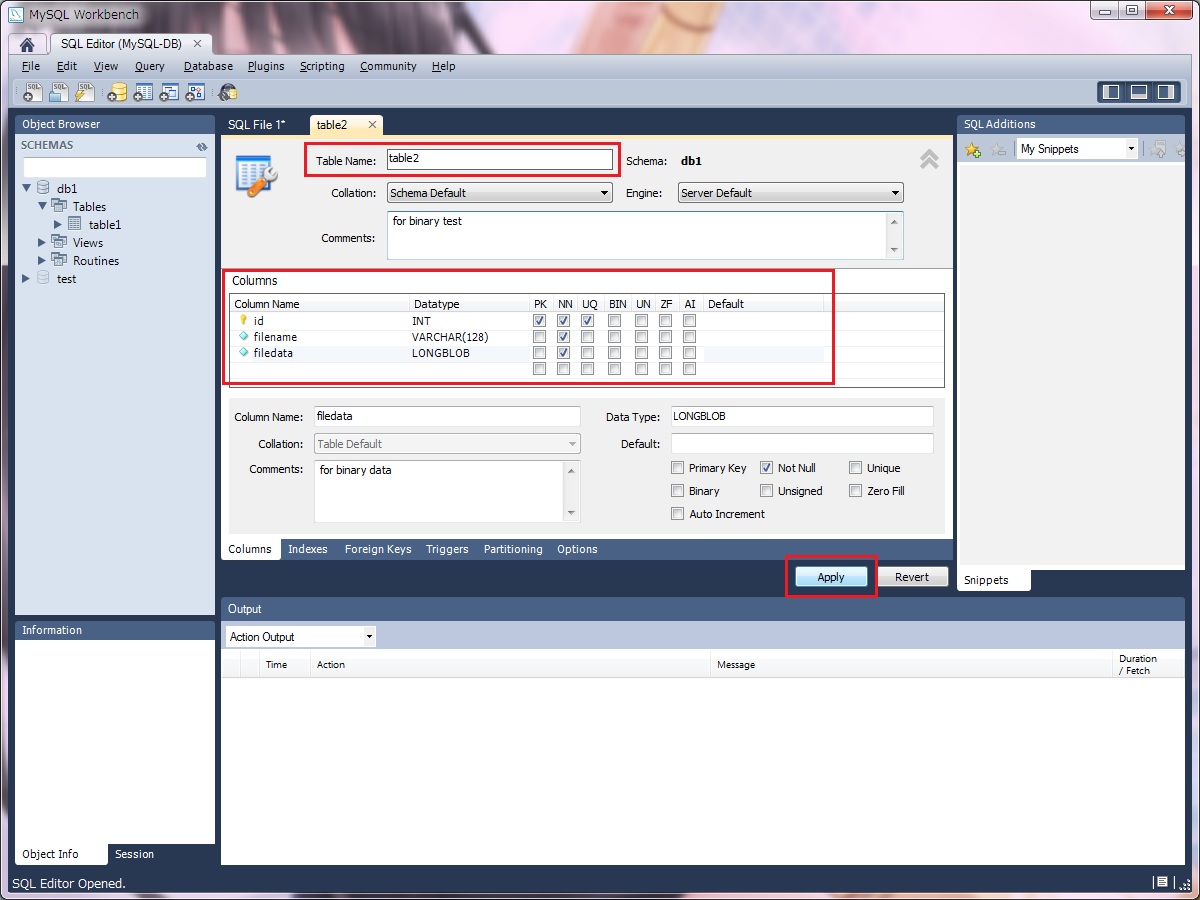Switch to the Partitioning tab
The image size is (1200, 900).
click(x=513, y=549)
